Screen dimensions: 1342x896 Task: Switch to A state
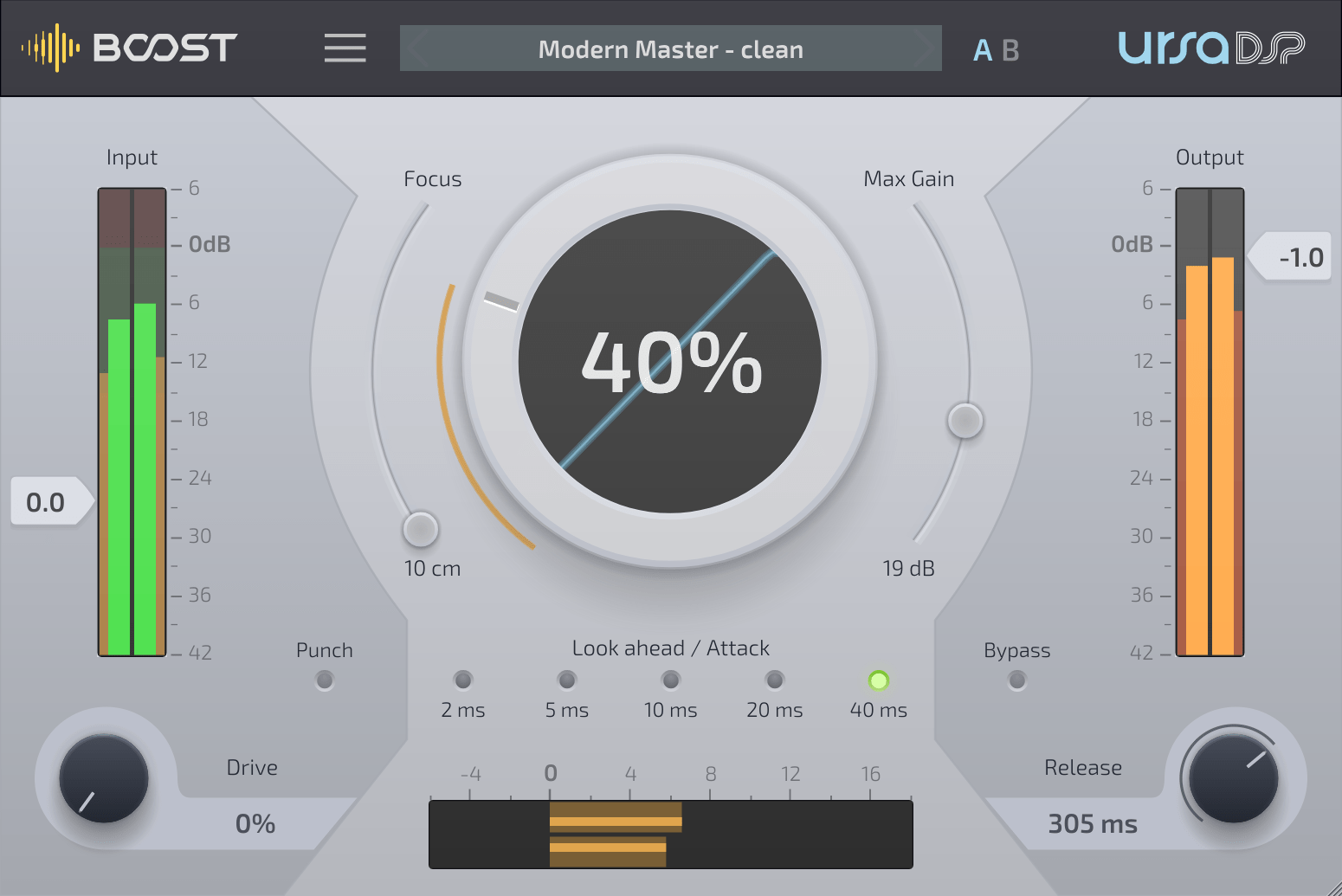pos(982,50)
